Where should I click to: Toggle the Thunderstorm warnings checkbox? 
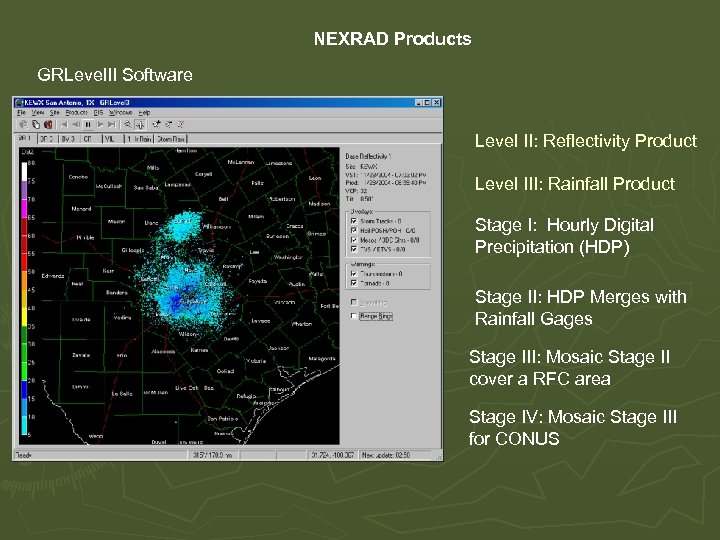pos(354,274)
